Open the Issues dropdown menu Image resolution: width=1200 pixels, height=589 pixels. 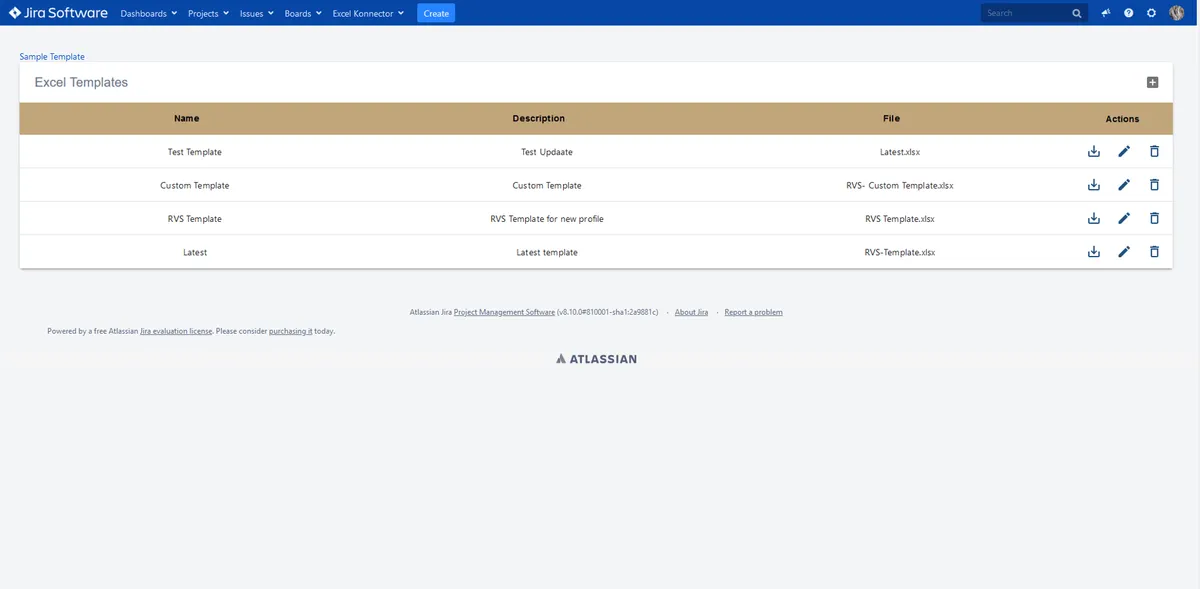(x=256, y=13)
